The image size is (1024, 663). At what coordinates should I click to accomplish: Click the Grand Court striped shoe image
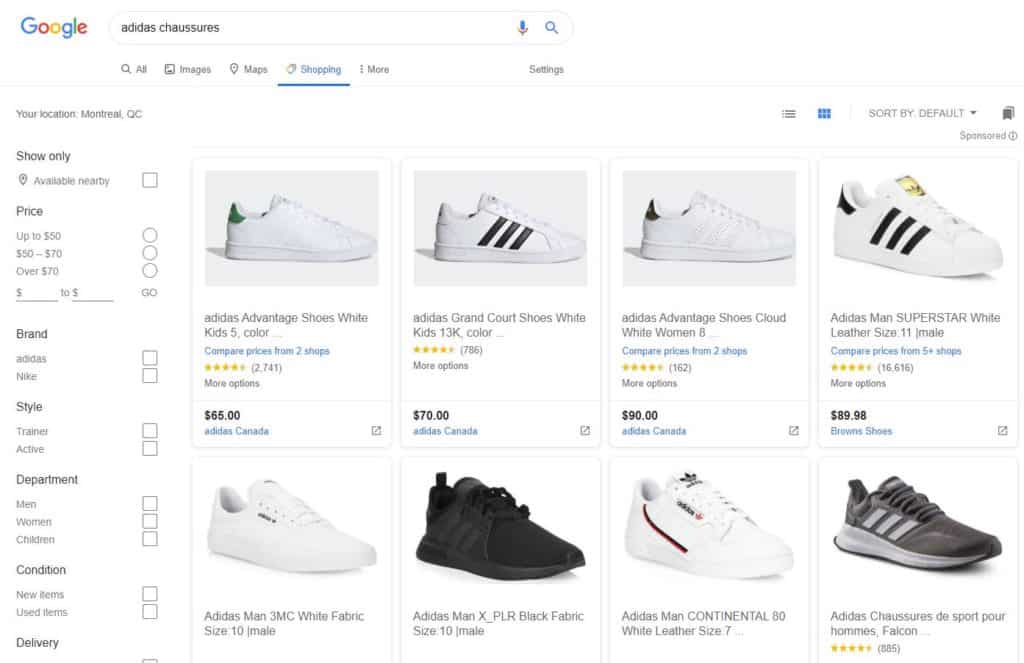pyautogui.click(x=500, y=228)
